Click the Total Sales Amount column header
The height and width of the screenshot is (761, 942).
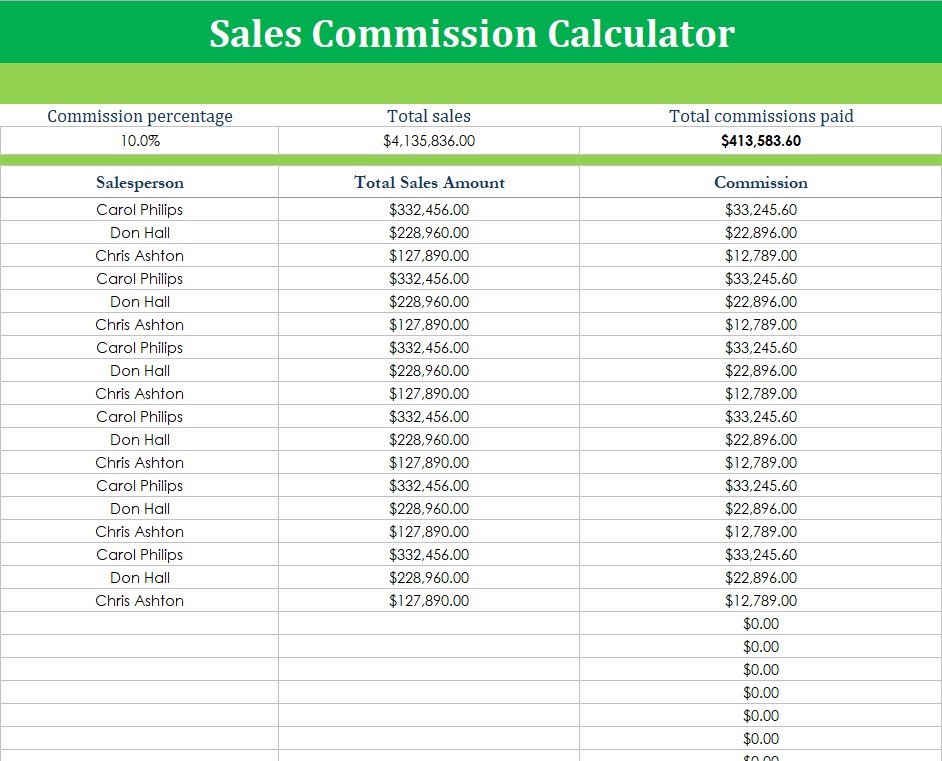[x=429, y=182]
